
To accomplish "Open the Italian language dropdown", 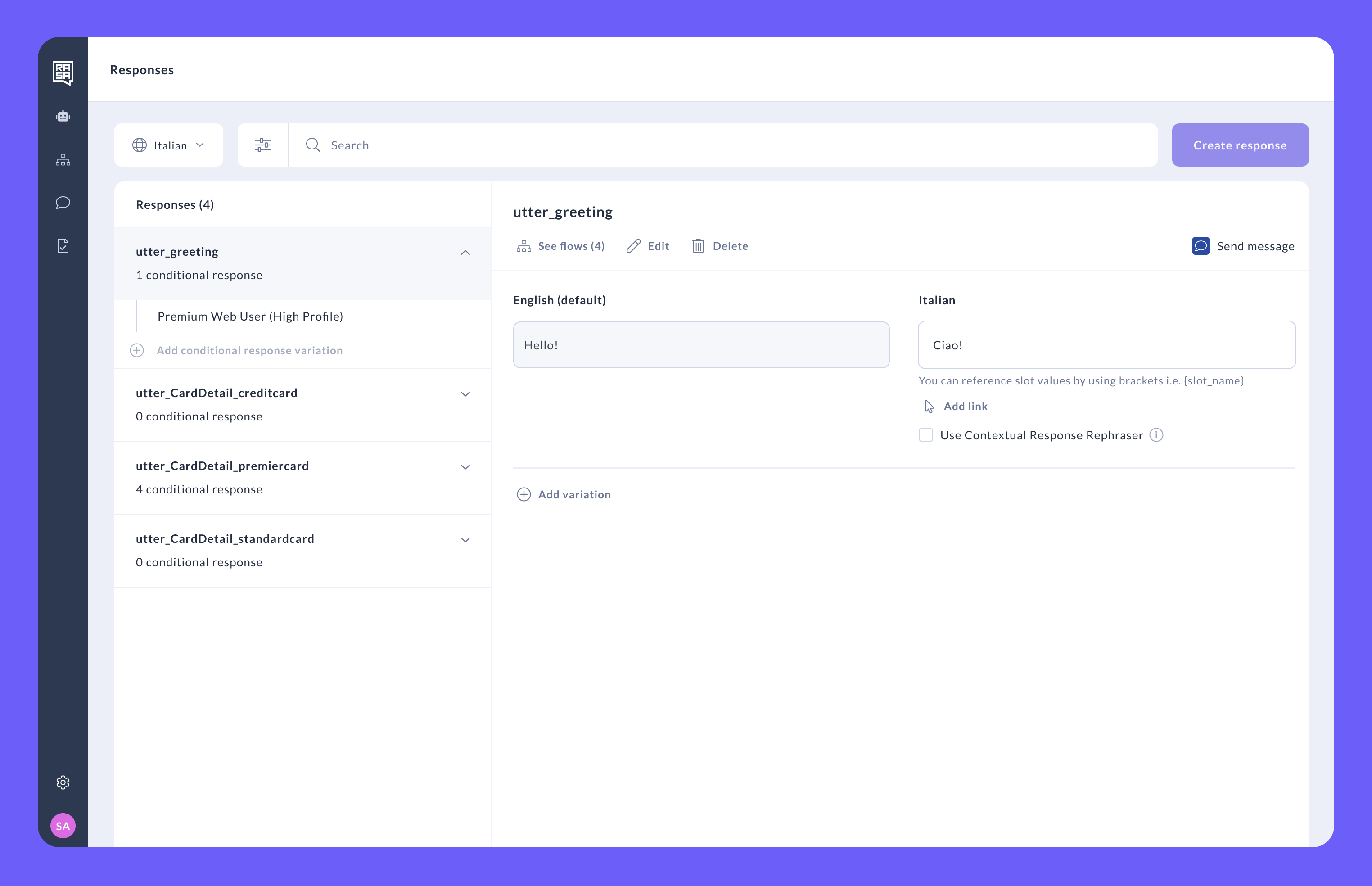I will 168,145.
